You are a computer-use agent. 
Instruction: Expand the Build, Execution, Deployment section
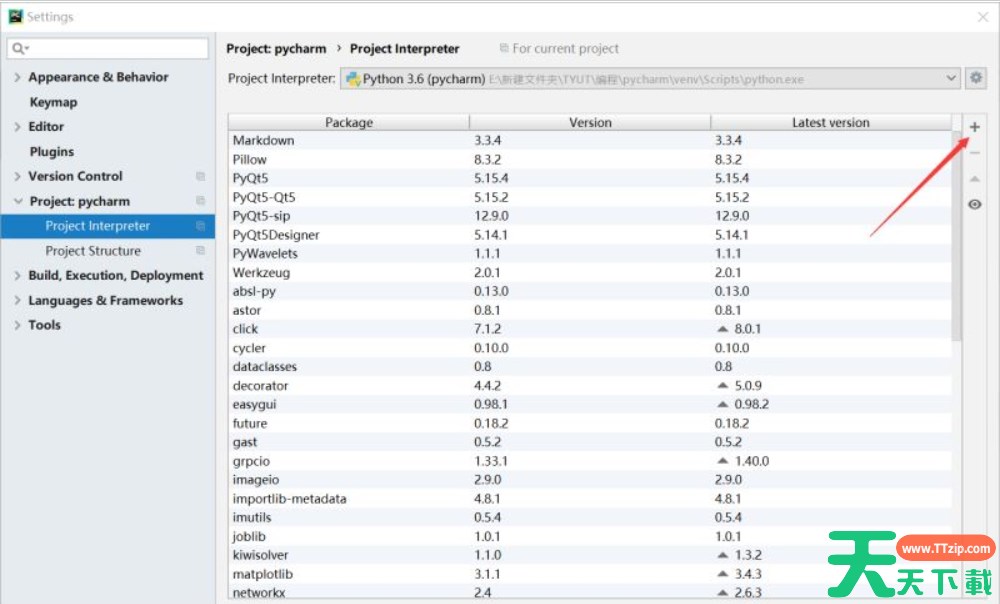pyautogui.click(x=18, y=276)
